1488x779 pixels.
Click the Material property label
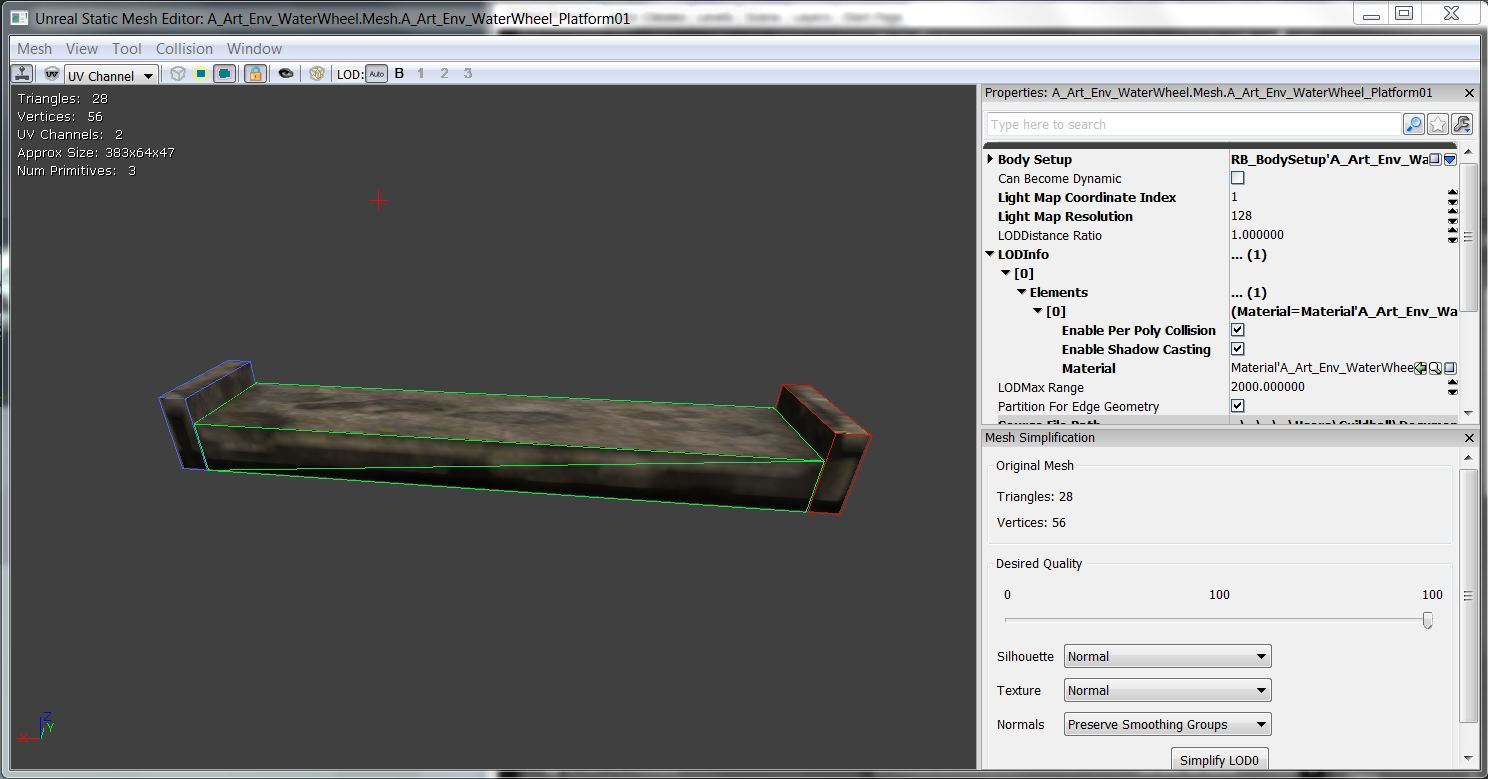click(1088, 368)
